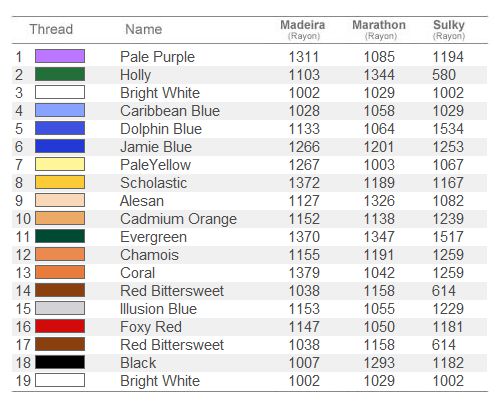
Task: Click the Dolphin Blue name text
Action: point(161,129)
